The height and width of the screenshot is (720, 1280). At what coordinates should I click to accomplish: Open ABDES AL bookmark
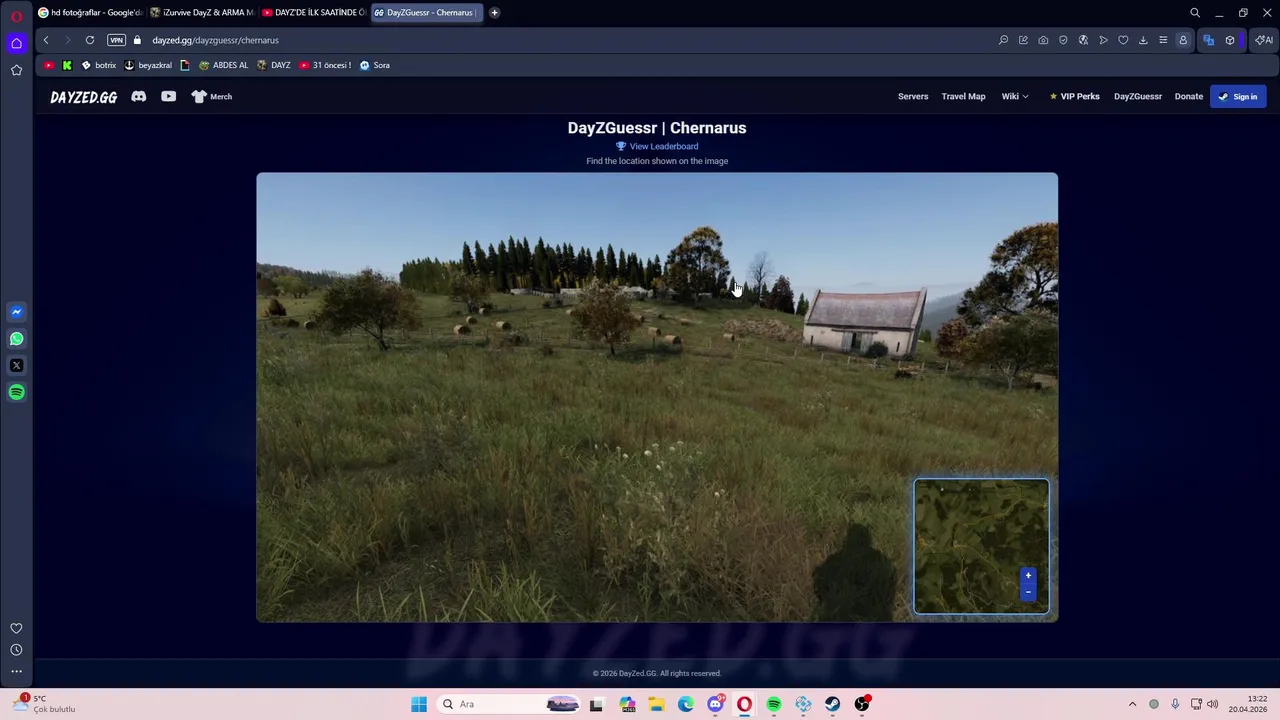click(x=223, y=65)
